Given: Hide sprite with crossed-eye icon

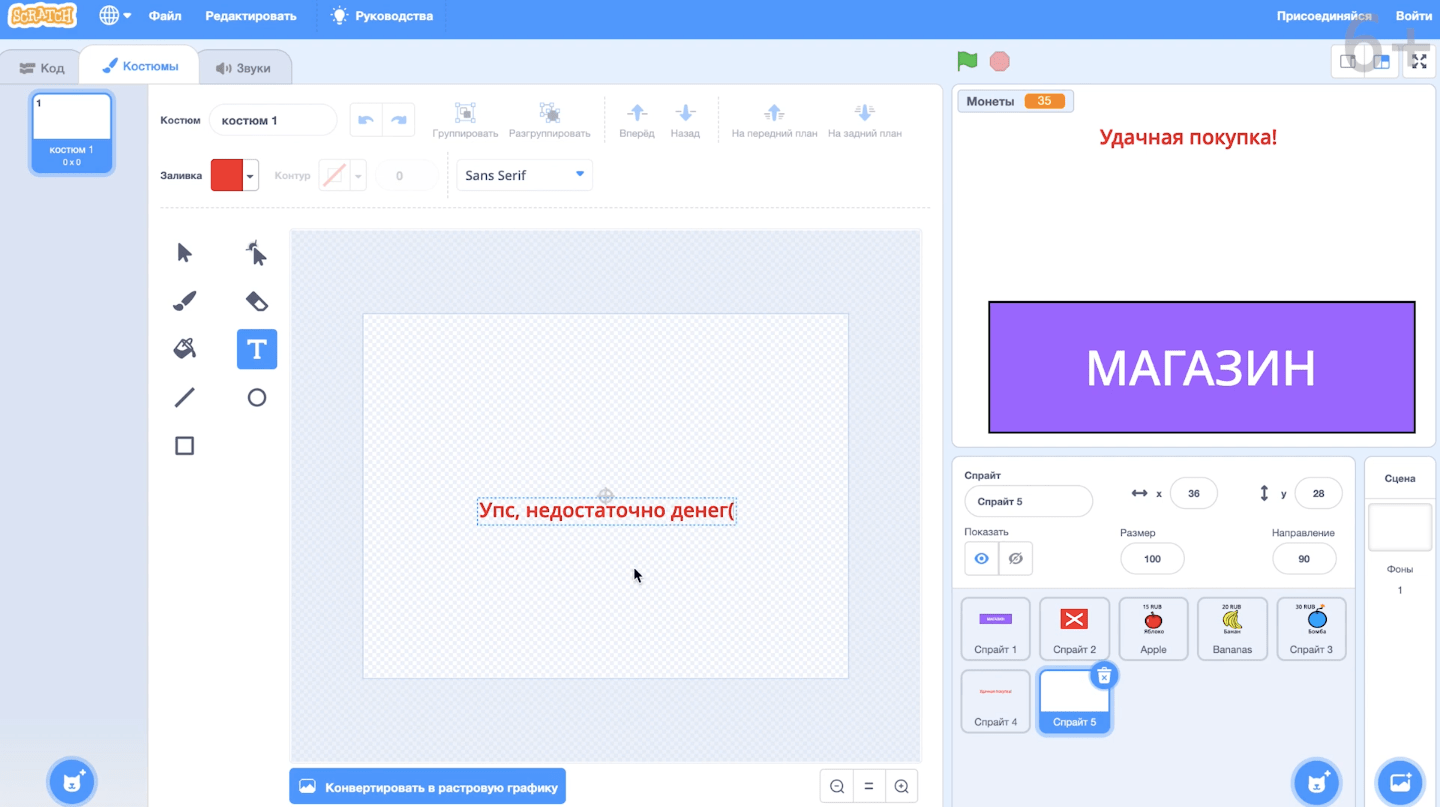Looking at the screenshot, I should coord(1016,559).
